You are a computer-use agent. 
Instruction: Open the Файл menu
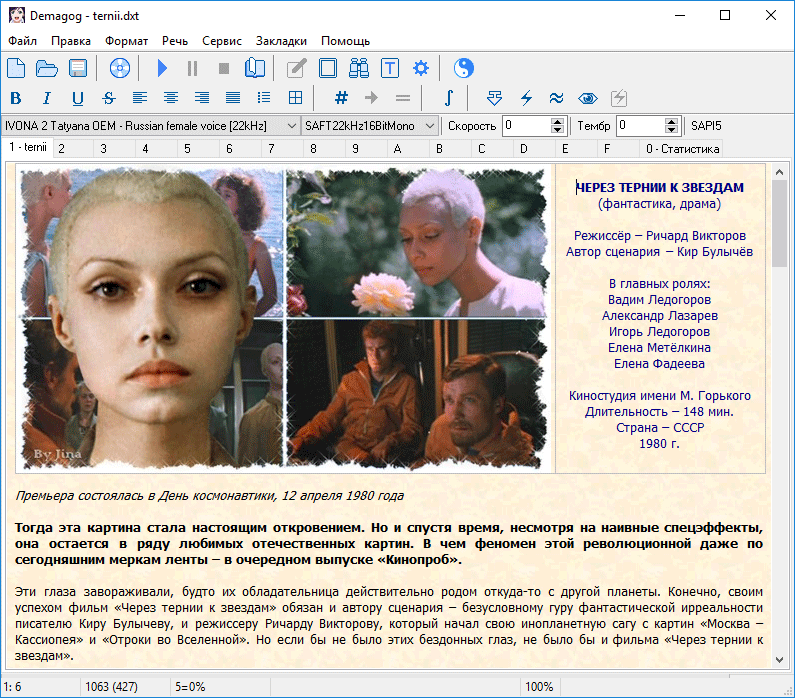[22, 41]
